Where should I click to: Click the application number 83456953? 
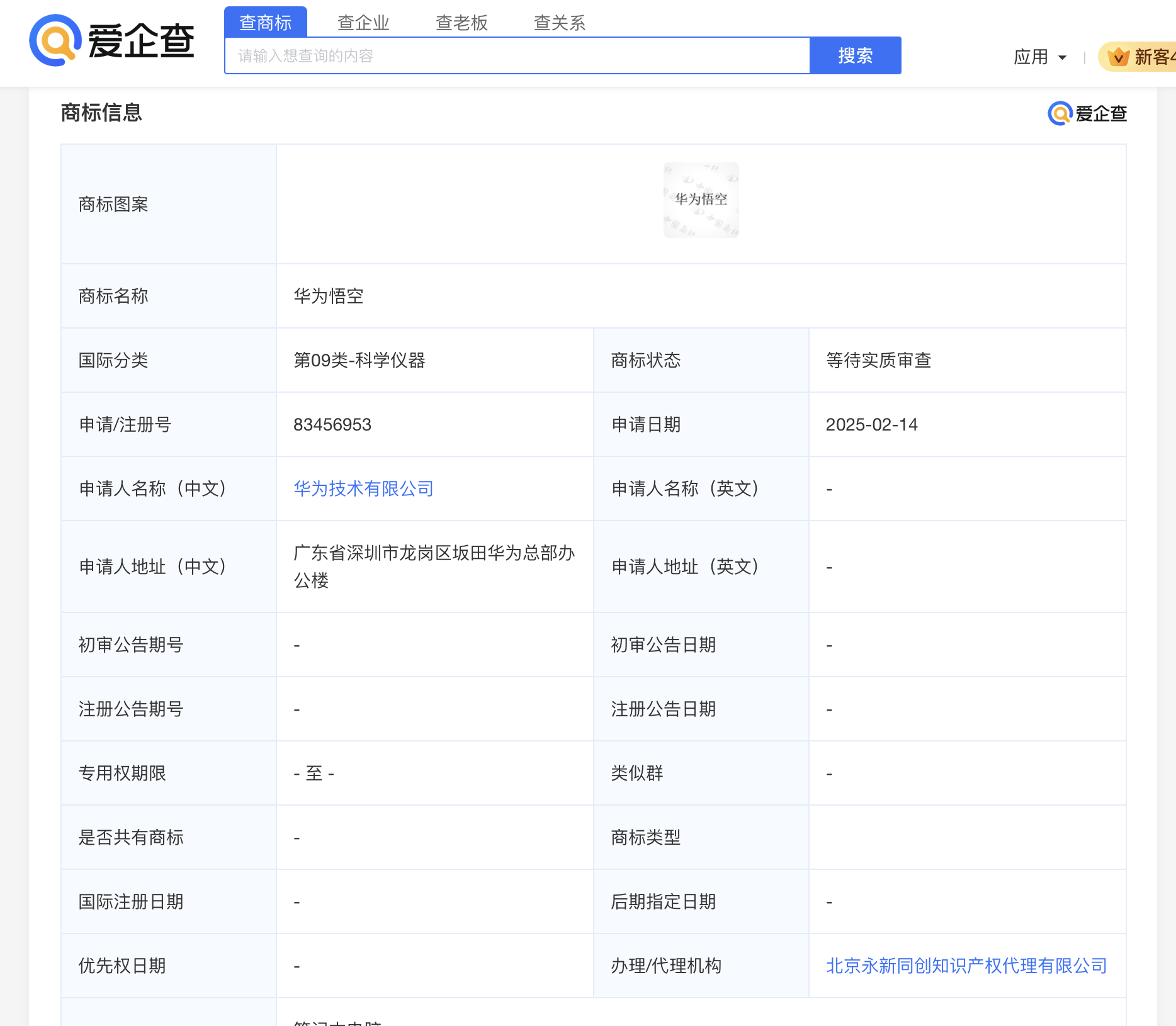pos(332,424)
